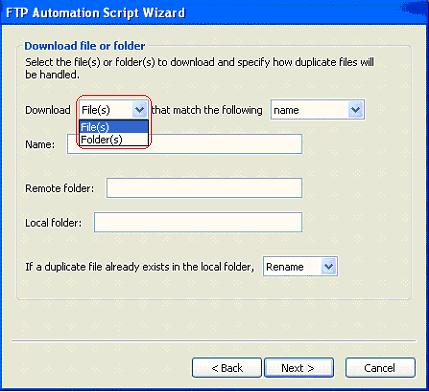Open the Rename duplicate handling dropdown

(x=300, y=266)
